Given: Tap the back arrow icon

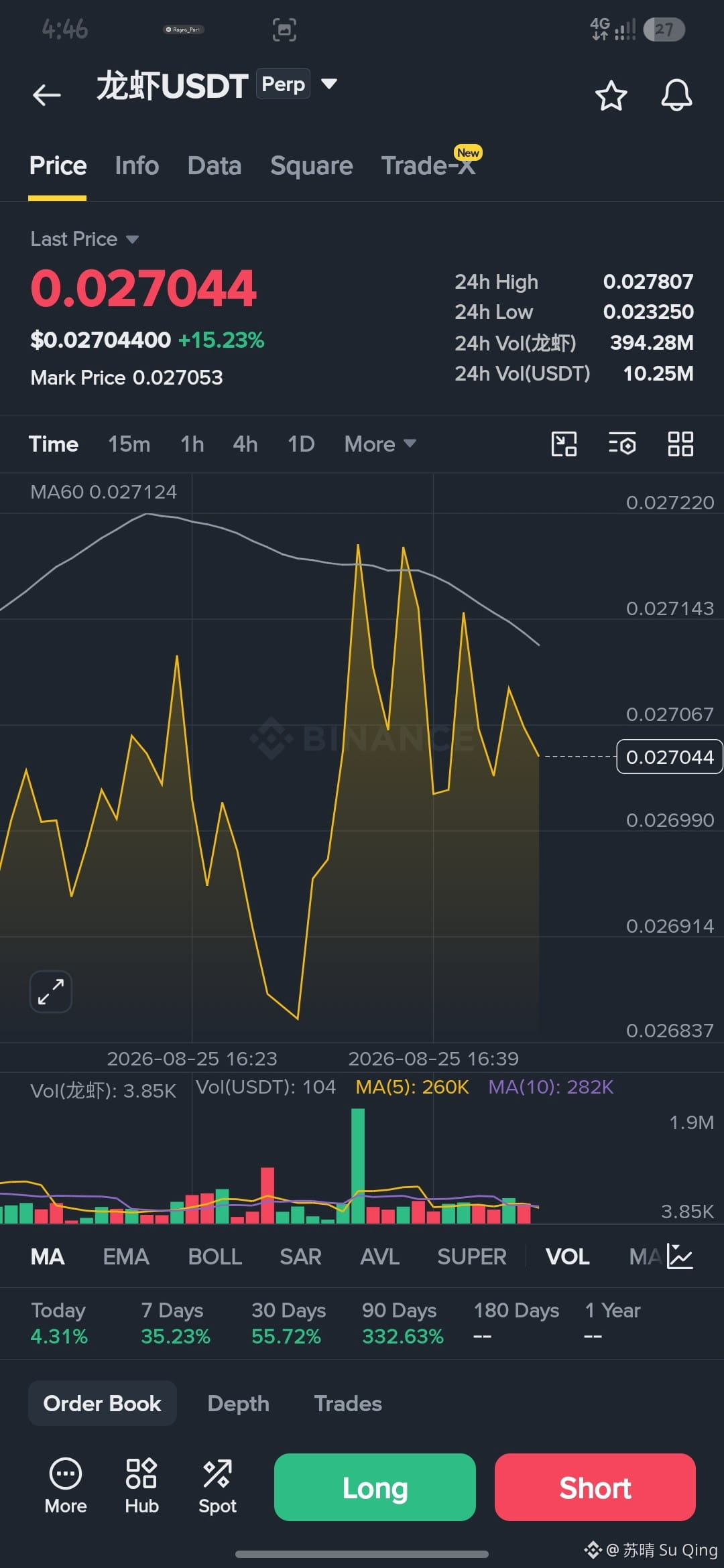Looking at the screenshot, I should pyautogui.click(x=47, y=94).
